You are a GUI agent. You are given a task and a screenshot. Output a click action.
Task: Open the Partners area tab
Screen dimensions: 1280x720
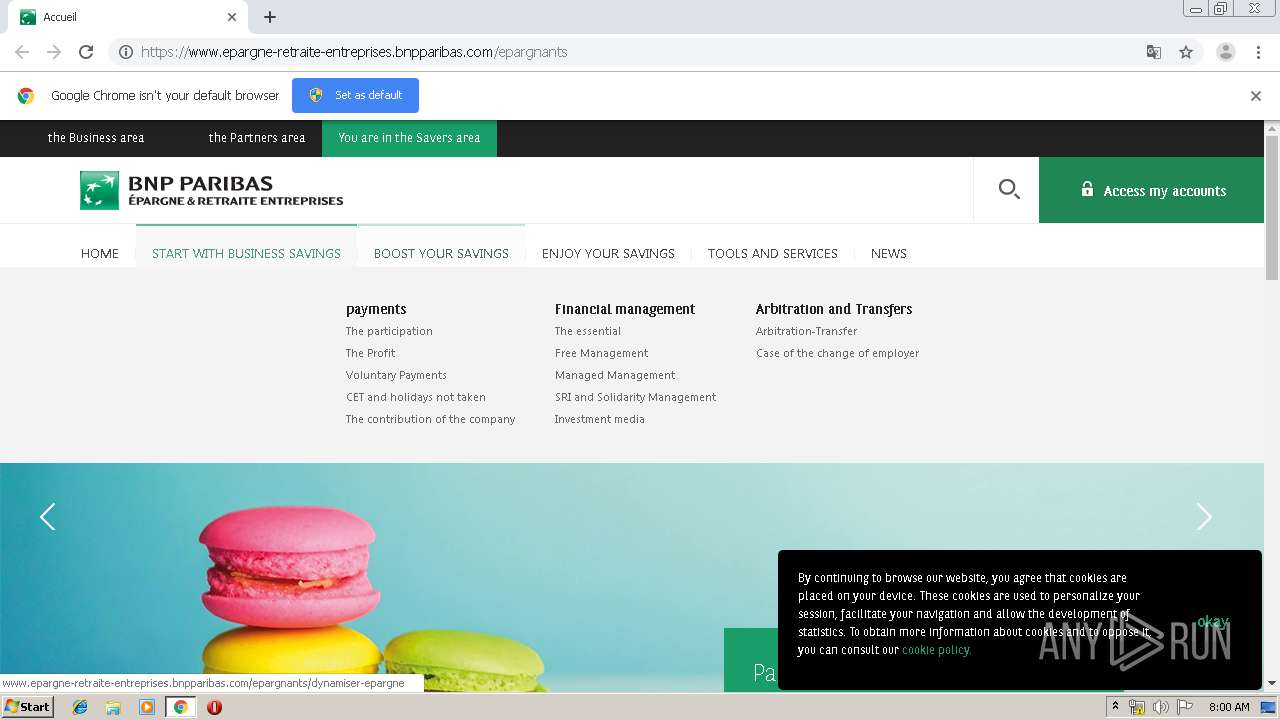(x=257, y=138)
